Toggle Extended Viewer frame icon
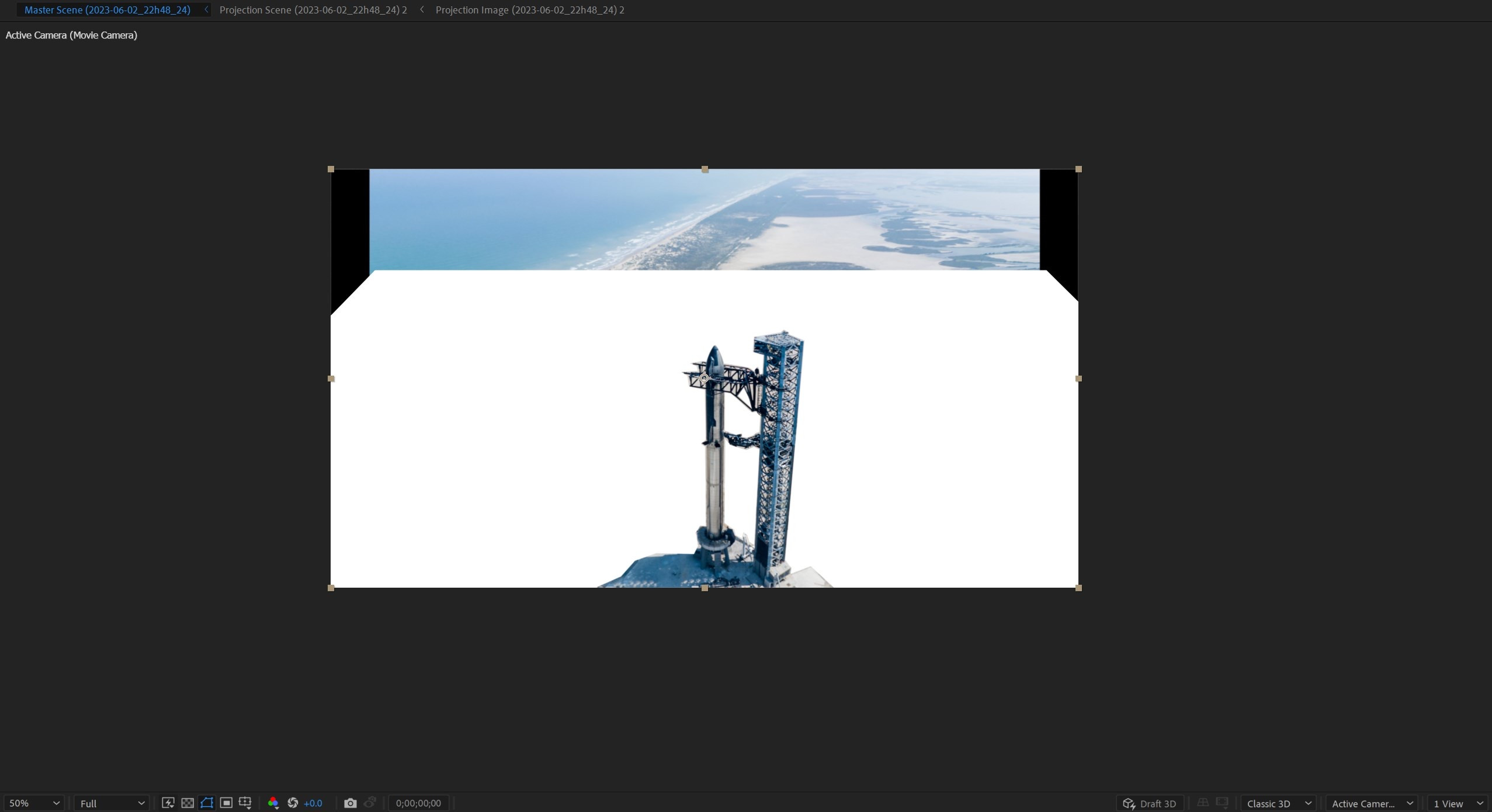This screenshot has height=812, width=1492. coord(1222,803)
